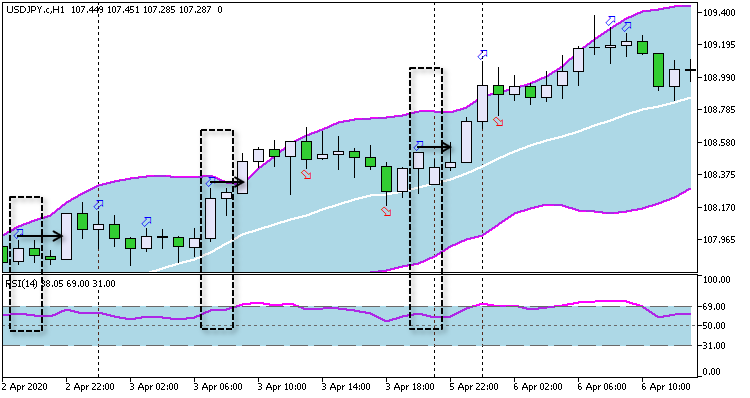The image size is (750, 398).
Task: Click the 3 Apr 06:00 time label
Action: (218, 387)
